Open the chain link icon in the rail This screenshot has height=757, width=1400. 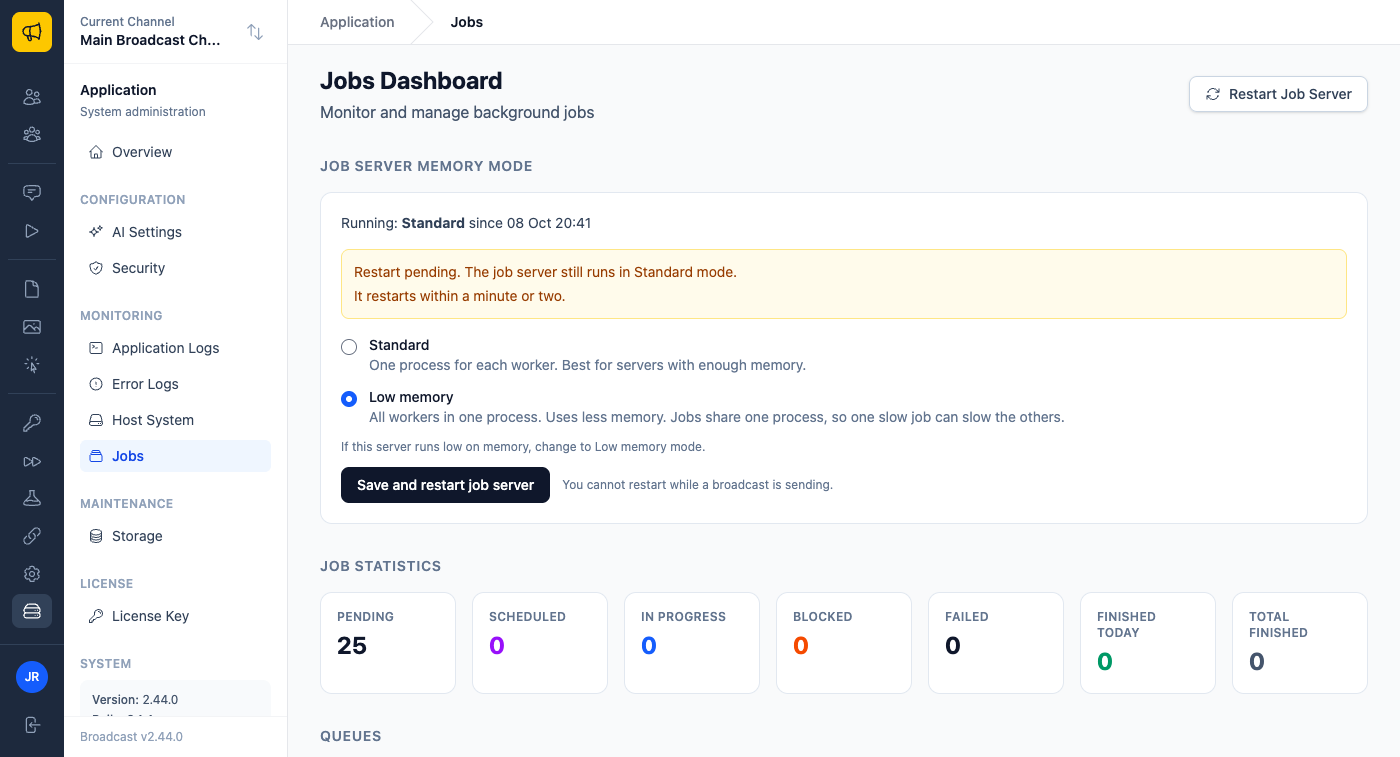(x=32, y=536)
